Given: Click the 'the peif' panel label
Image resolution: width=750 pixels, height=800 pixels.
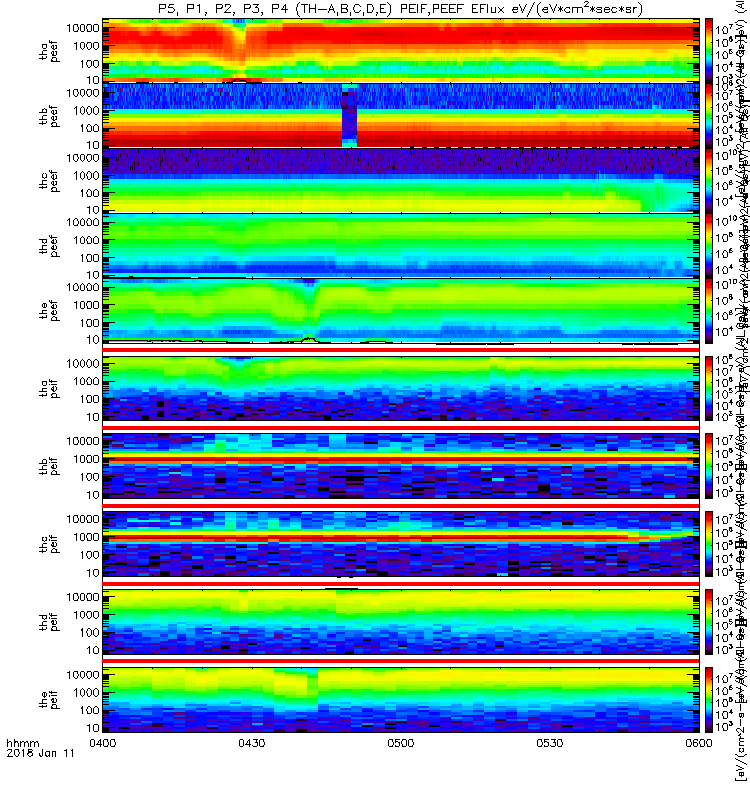Looking at the screenshot, I should (48, 699).
